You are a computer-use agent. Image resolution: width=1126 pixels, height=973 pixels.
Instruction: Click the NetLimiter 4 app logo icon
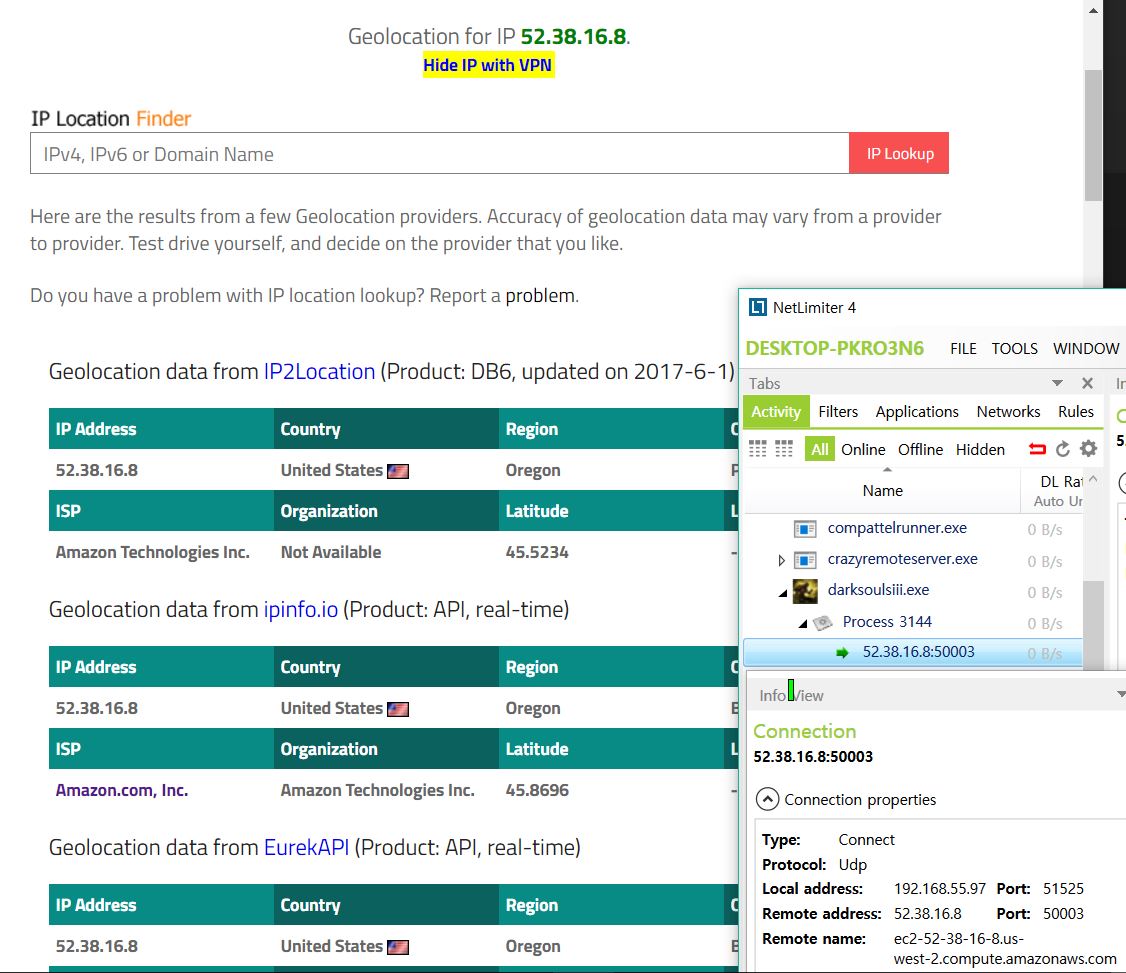point(758,307)
